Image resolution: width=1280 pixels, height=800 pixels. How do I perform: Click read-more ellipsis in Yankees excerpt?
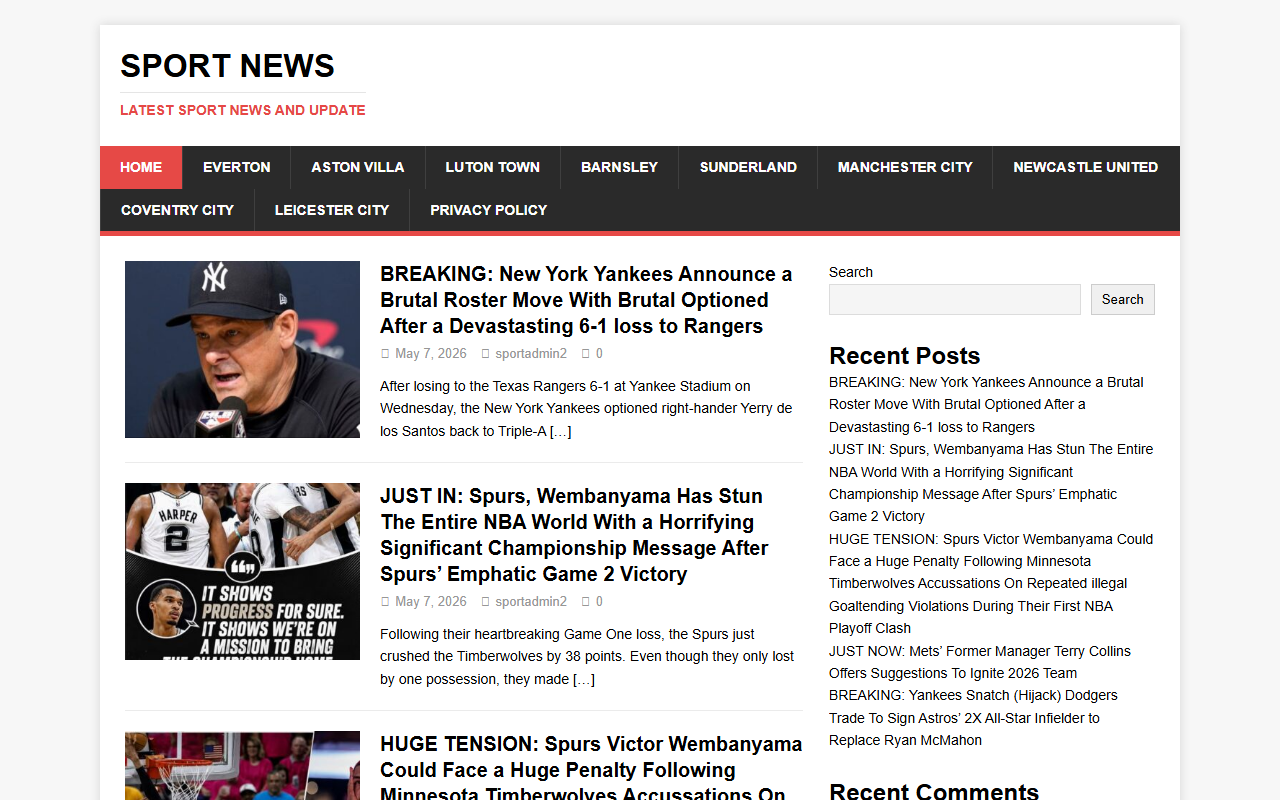pyautogui.click(x=560, y=432)
